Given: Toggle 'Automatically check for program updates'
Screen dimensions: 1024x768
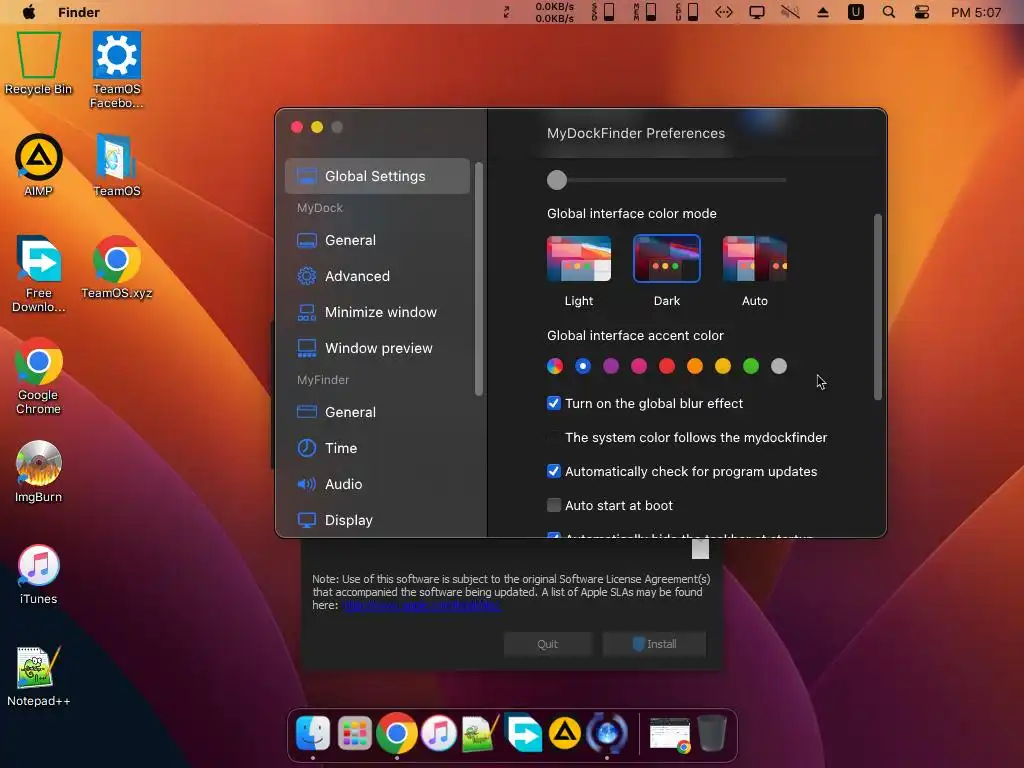Looking at the screenshot, I should pos(554,471).
